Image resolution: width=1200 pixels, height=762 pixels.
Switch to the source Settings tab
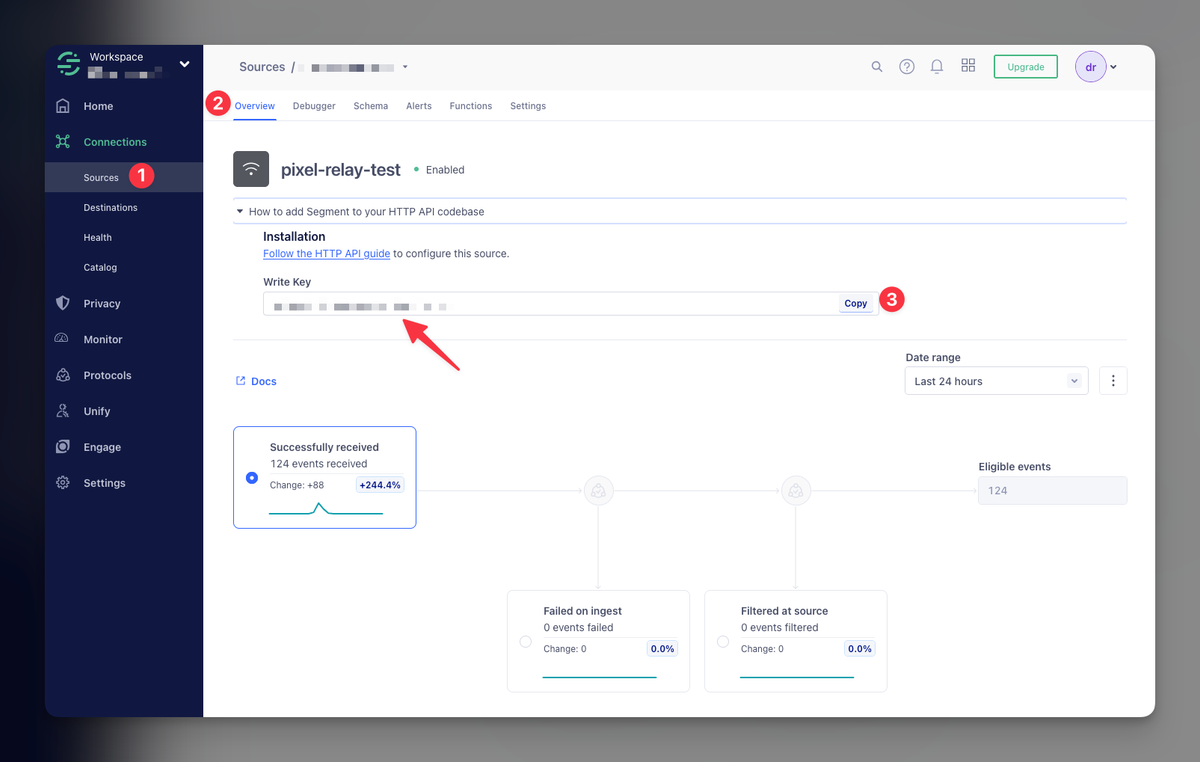[528, 106]
